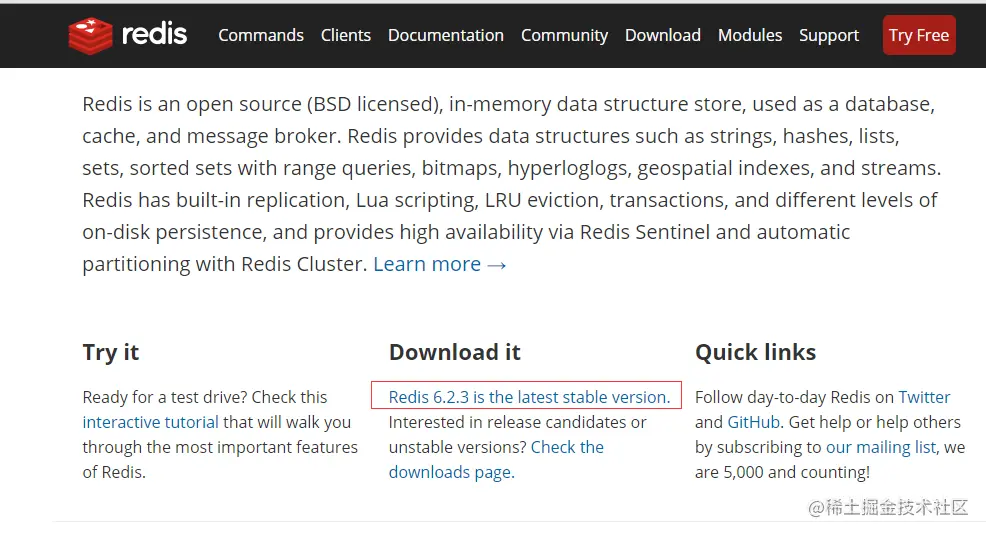Subscribe via the our mailing list link
The width and height of the screenshot is (986, 535).
click(x=881, y=447)
